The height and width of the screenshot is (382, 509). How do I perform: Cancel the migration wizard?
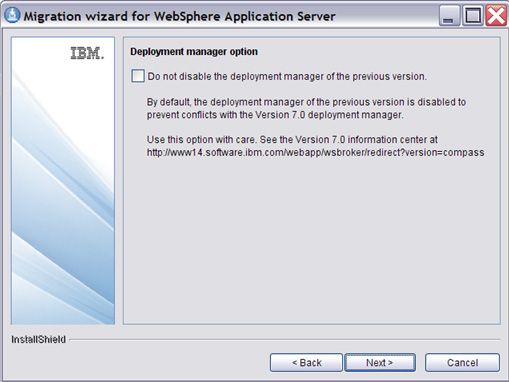462,362
